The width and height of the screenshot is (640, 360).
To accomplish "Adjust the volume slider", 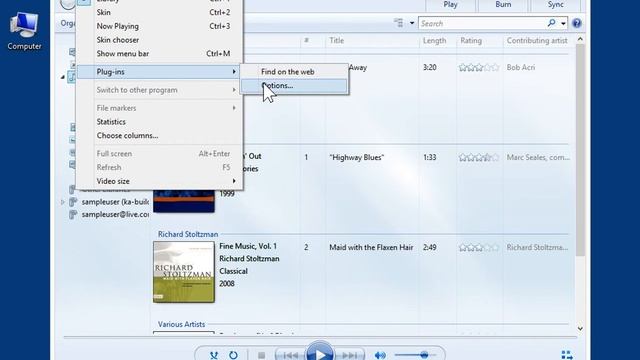I will [416, 355].
